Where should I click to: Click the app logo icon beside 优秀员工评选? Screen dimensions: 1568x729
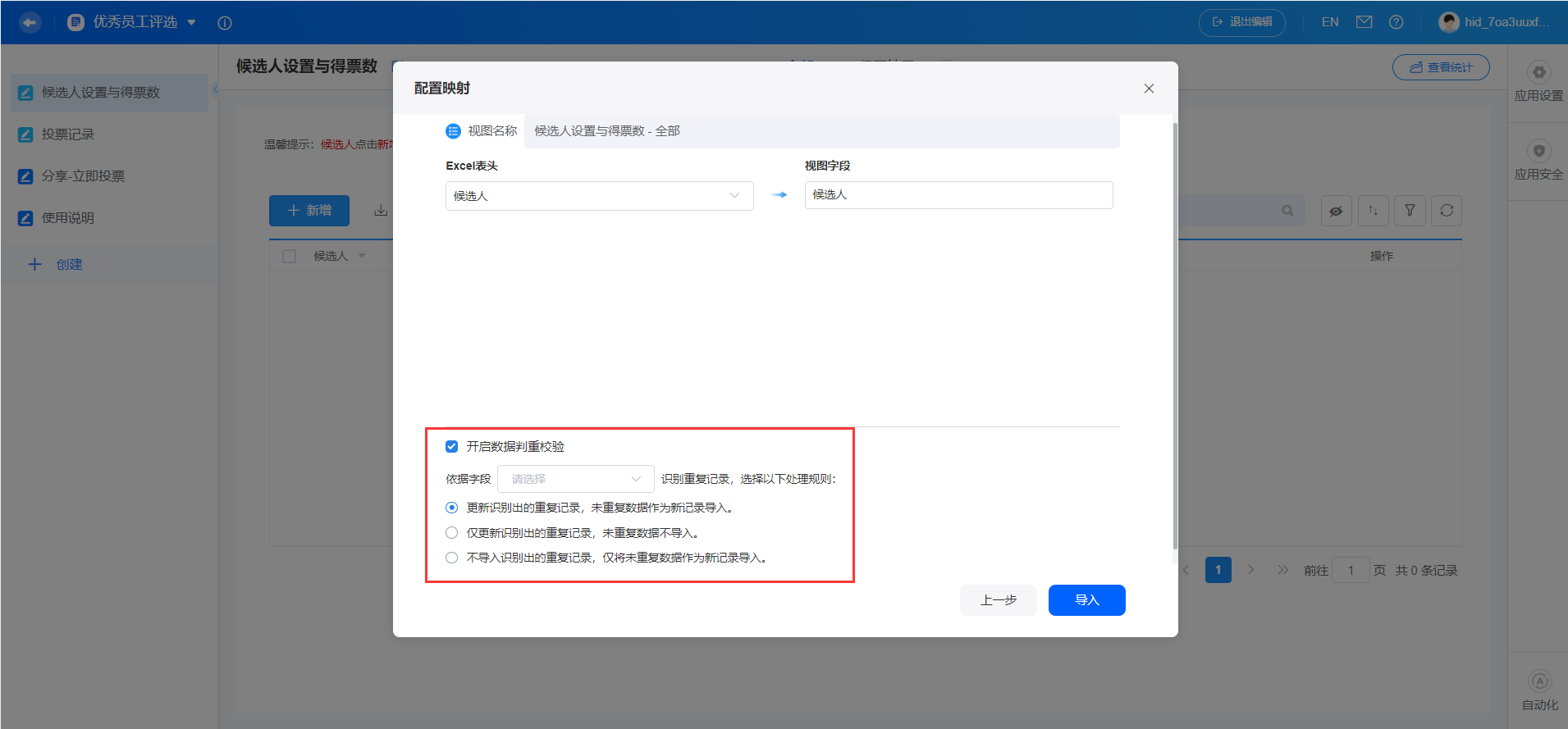(x=76, y=22)
